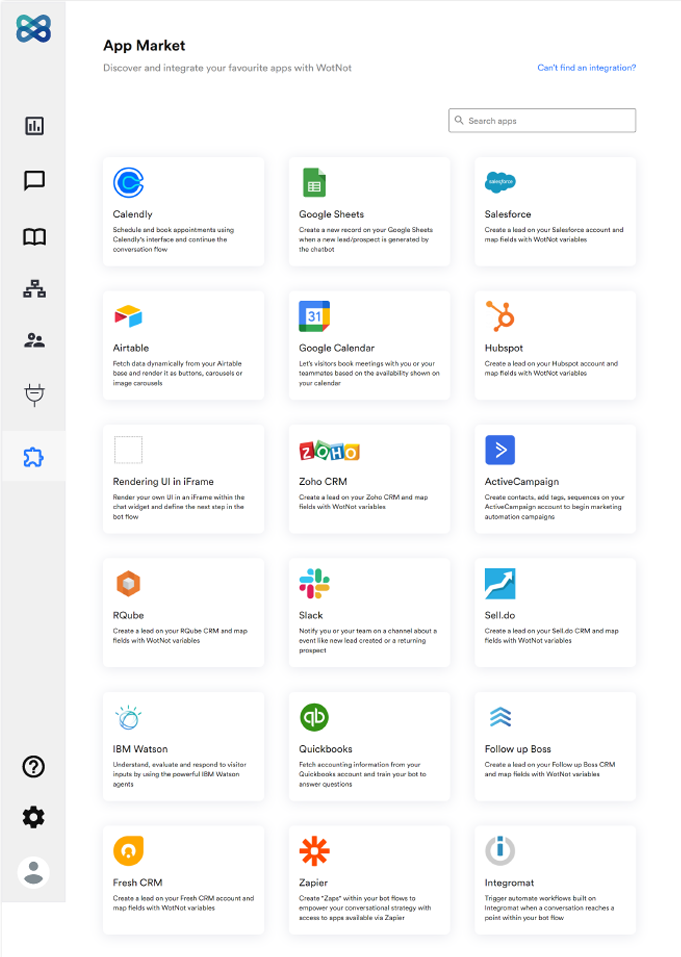Screen dimensions: 681x957
Task: Click the App Market heading
Action: (x=144, y=46)
